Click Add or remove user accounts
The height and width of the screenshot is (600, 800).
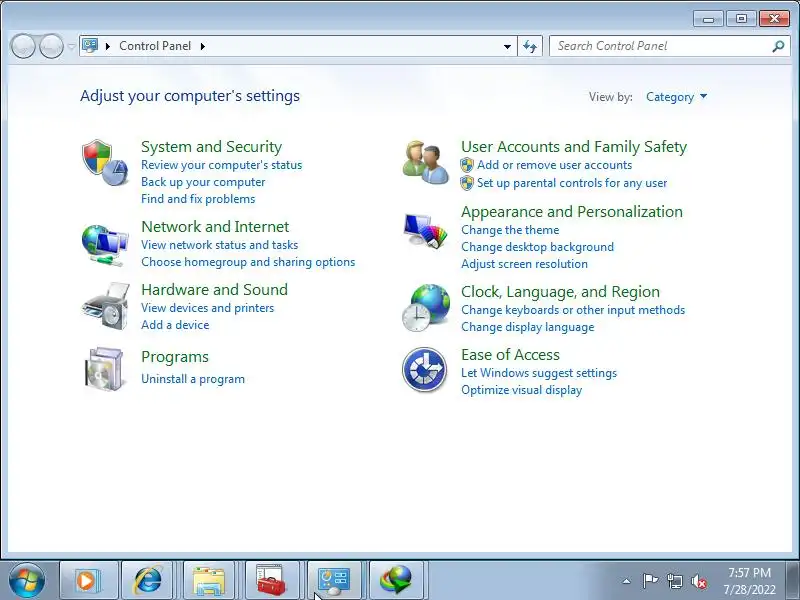[554, 165]
